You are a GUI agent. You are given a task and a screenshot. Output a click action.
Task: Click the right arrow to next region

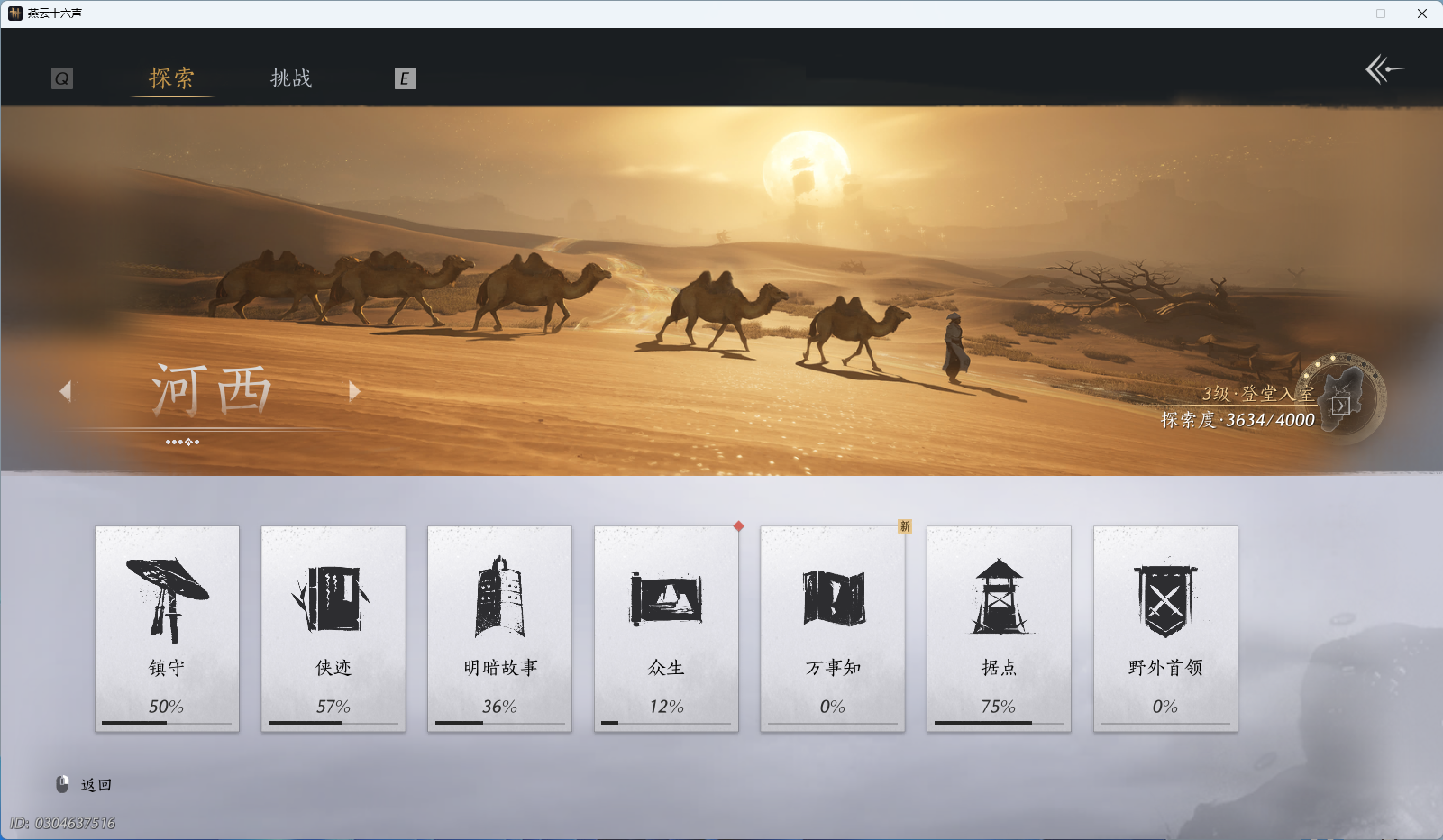354,392
